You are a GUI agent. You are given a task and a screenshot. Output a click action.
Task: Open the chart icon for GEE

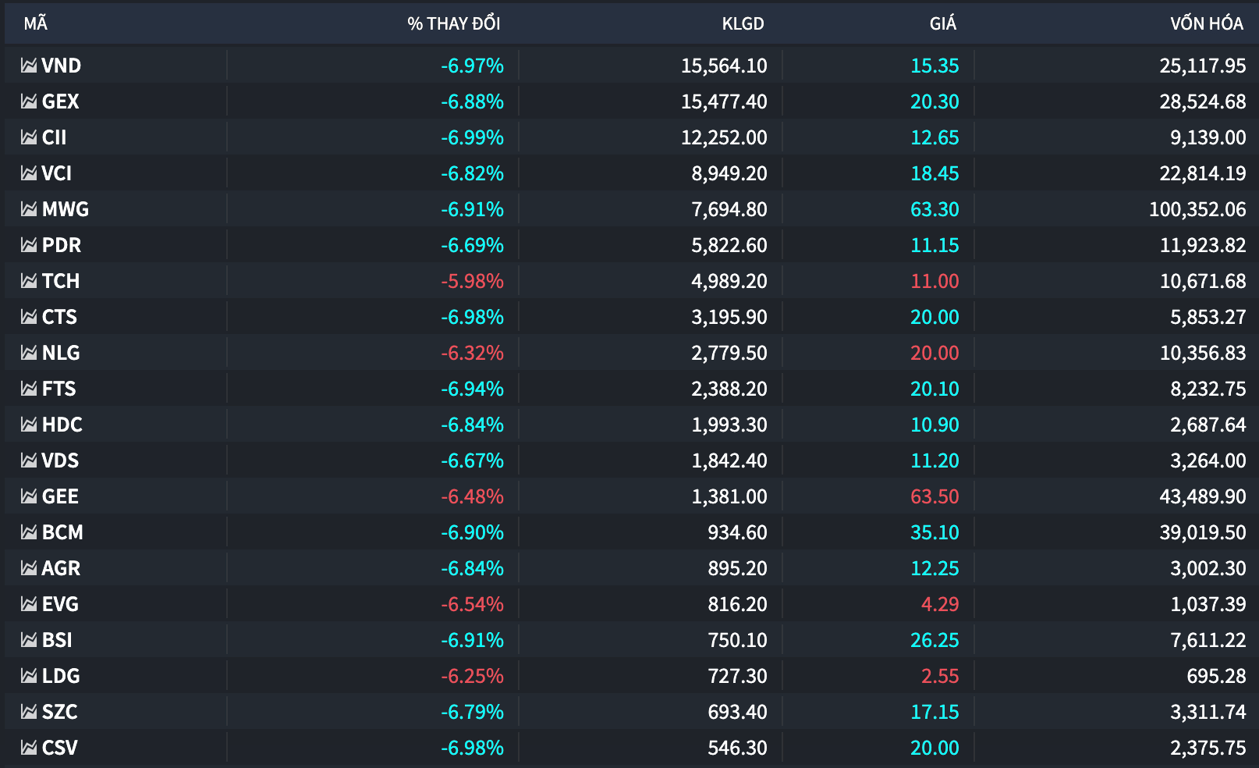(29, 497)
